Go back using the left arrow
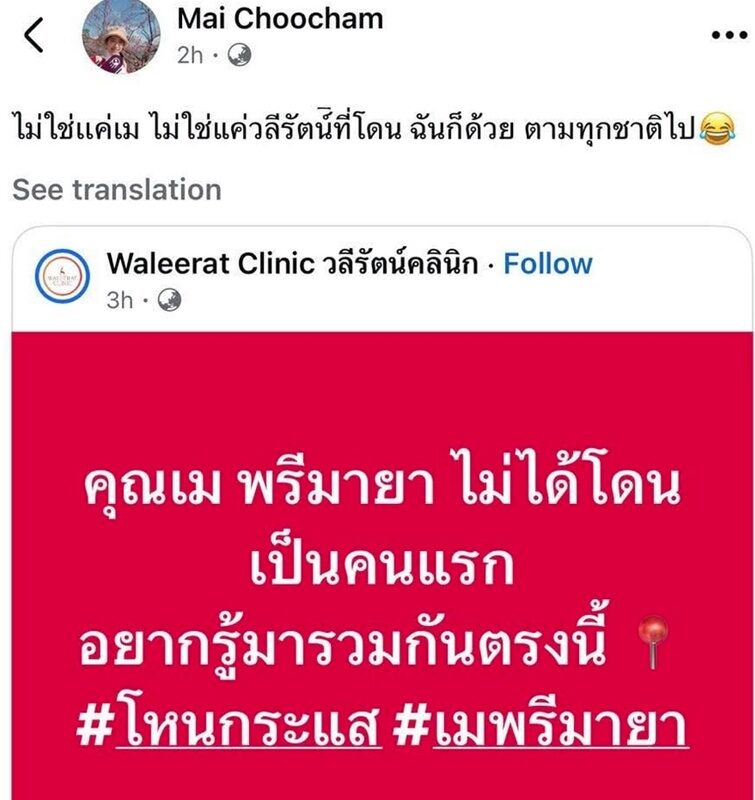The width and height of the screenshot is (755, 800). click(x=34, y=35)
